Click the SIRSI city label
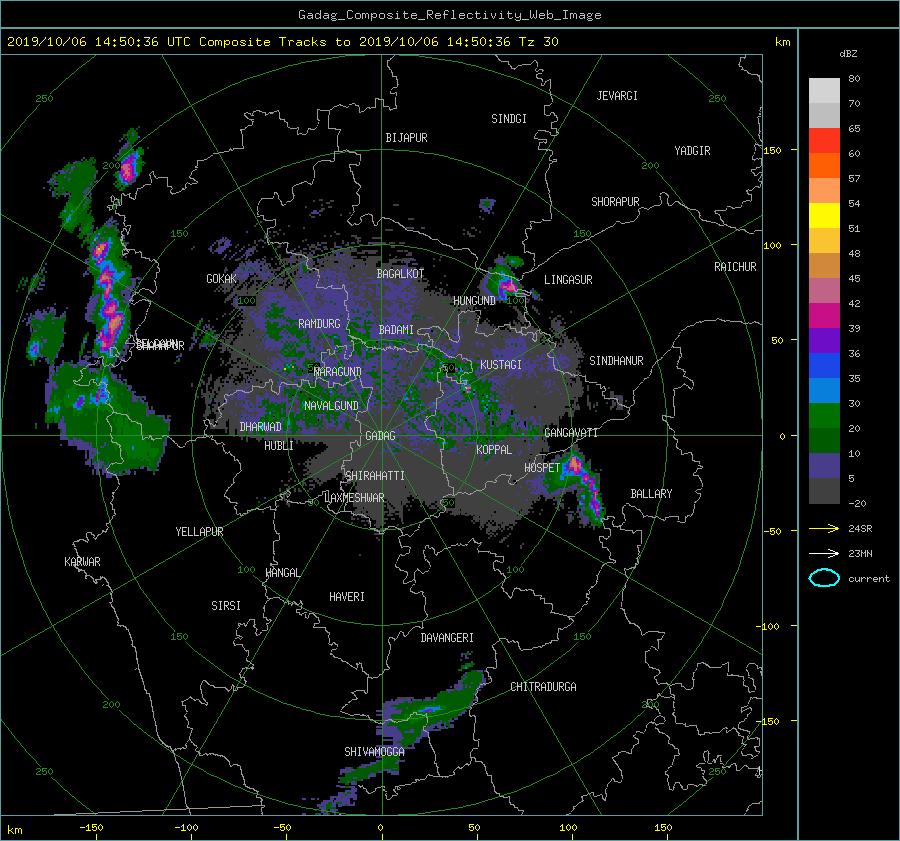Viewport: 900px width, 841px height. click(x=226, y=606)
